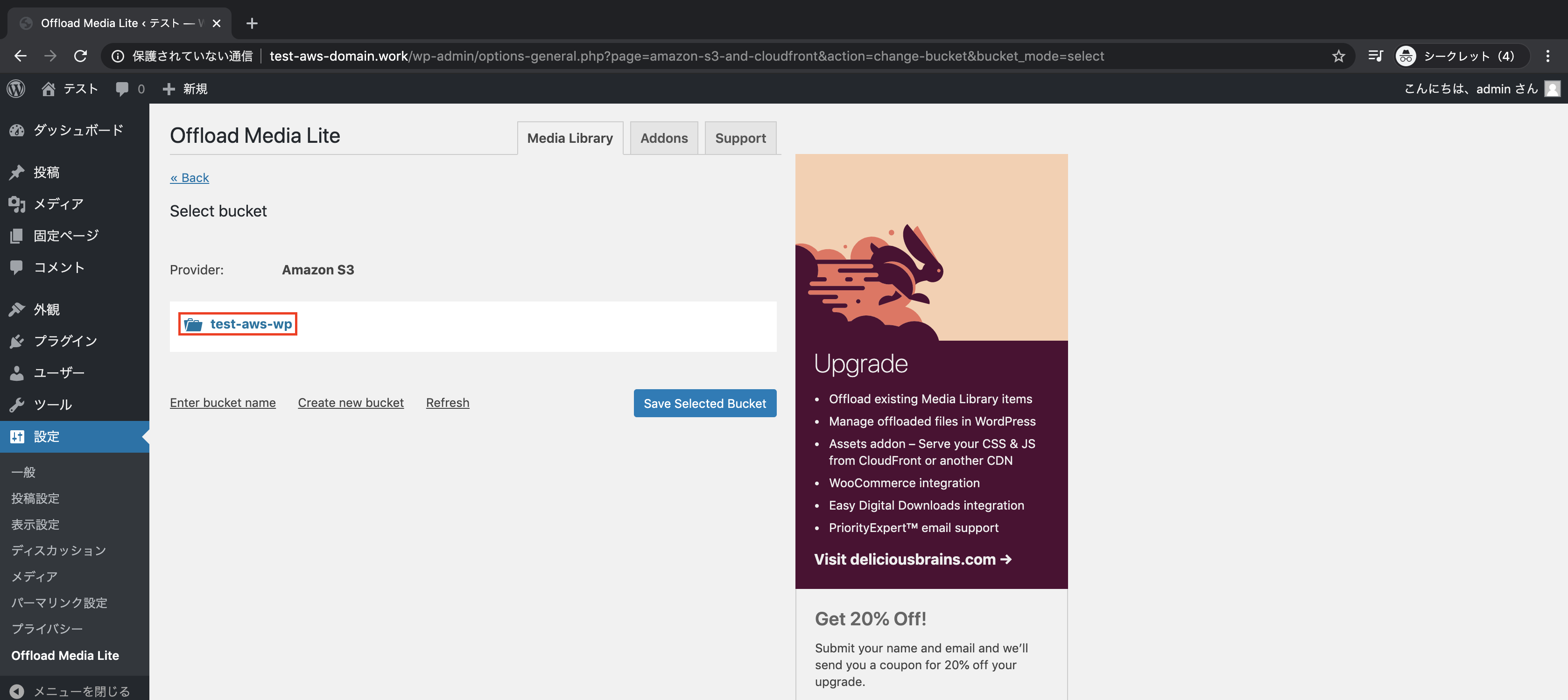Click the home icon beside テスト
The image size is (1568, 700).
48,89
